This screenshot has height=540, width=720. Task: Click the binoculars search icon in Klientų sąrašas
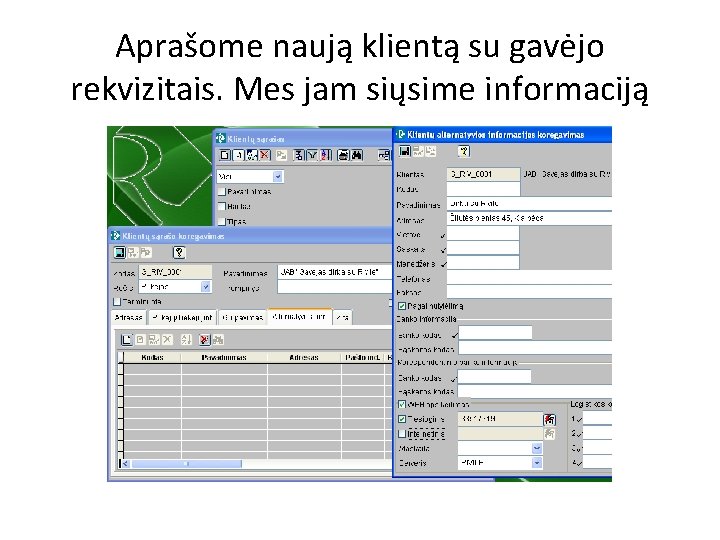pos(357,155)
